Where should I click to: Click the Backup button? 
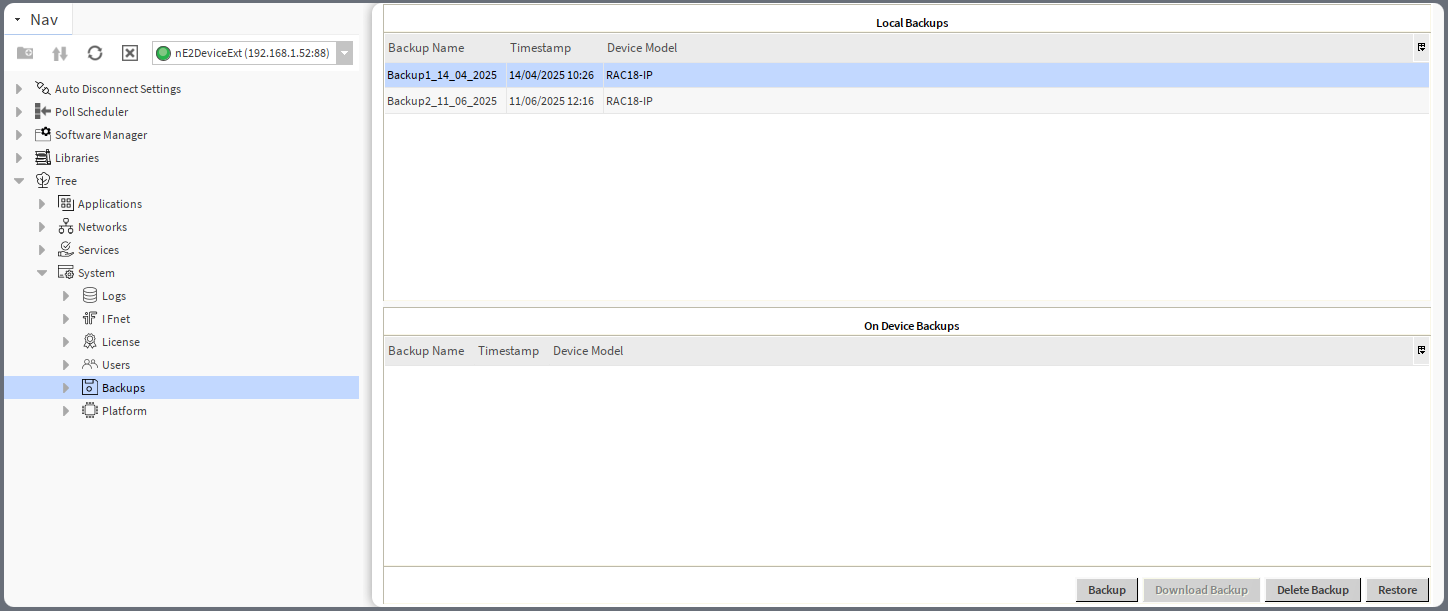pos(1106,589)
